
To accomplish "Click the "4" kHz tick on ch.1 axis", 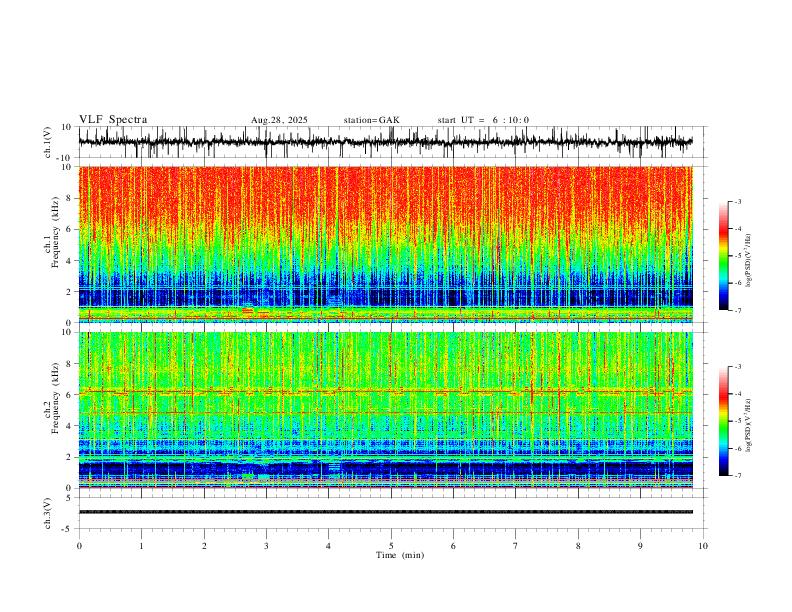I will click(70, 261).
